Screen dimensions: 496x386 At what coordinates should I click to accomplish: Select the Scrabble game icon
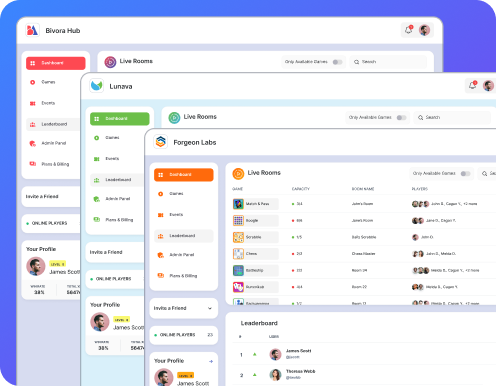238,237
